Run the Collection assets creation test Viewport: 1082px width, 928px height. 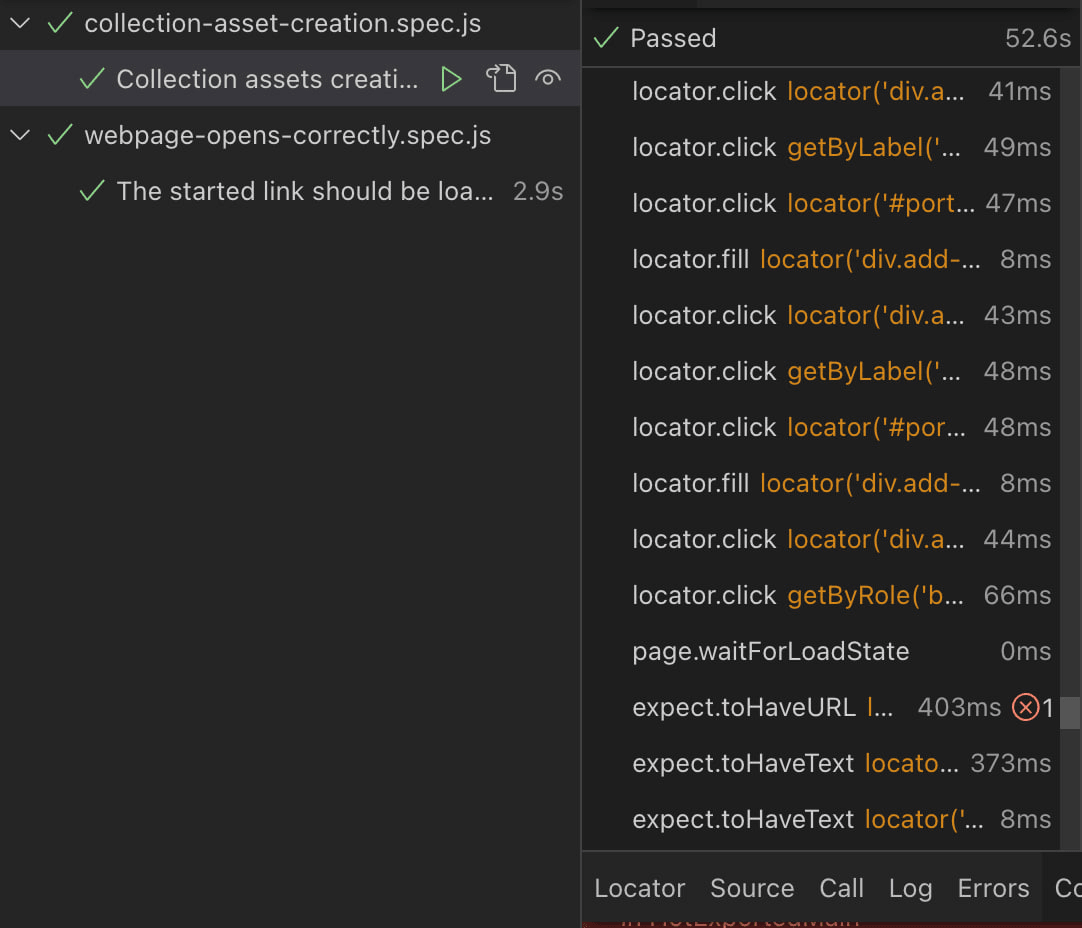point(451,79)
